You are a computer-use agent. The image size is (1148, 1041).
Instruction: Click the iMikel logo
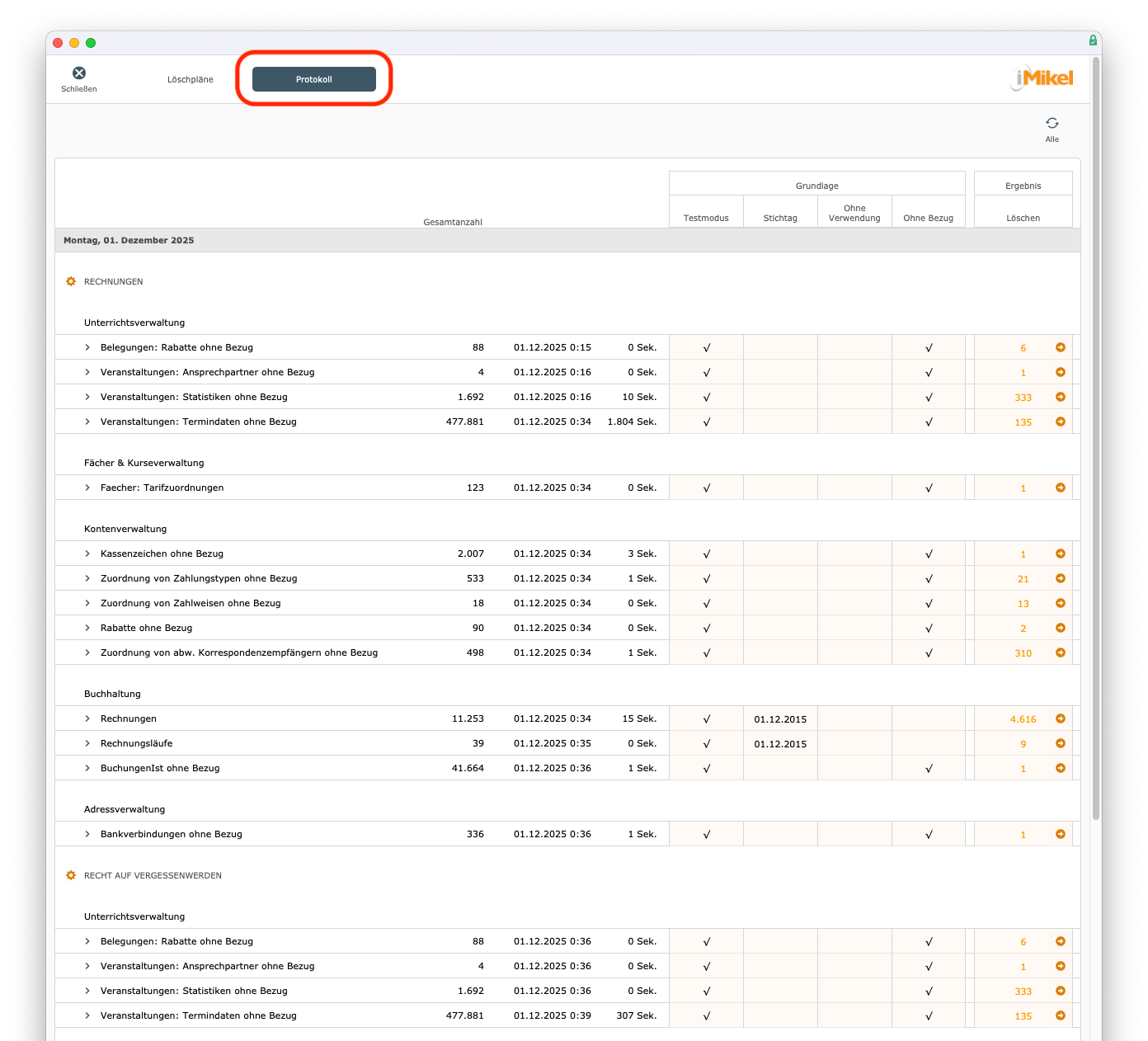click(1042, 78)
